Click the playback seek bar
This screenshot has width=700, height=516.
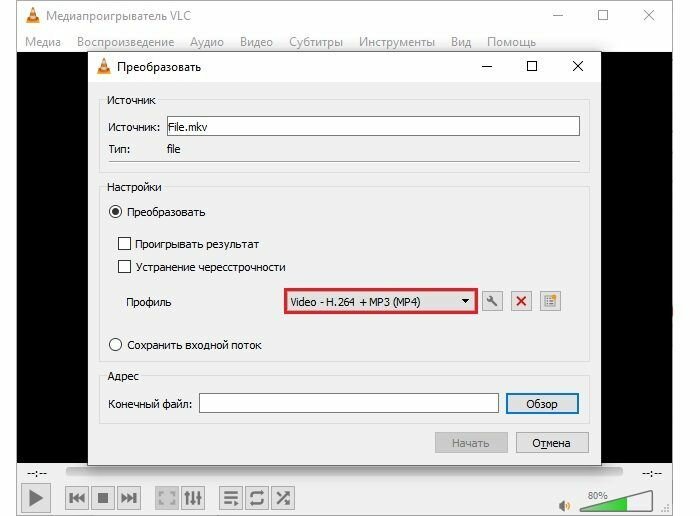344,470
